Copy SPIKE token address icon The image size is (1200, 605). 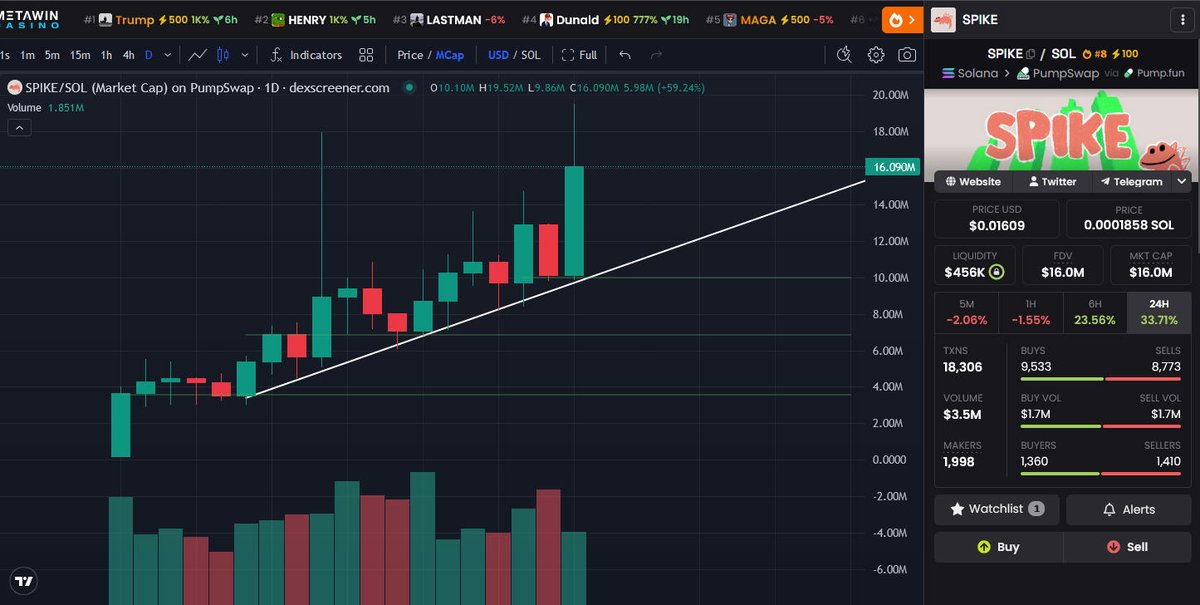click(x=1030, y=54)
